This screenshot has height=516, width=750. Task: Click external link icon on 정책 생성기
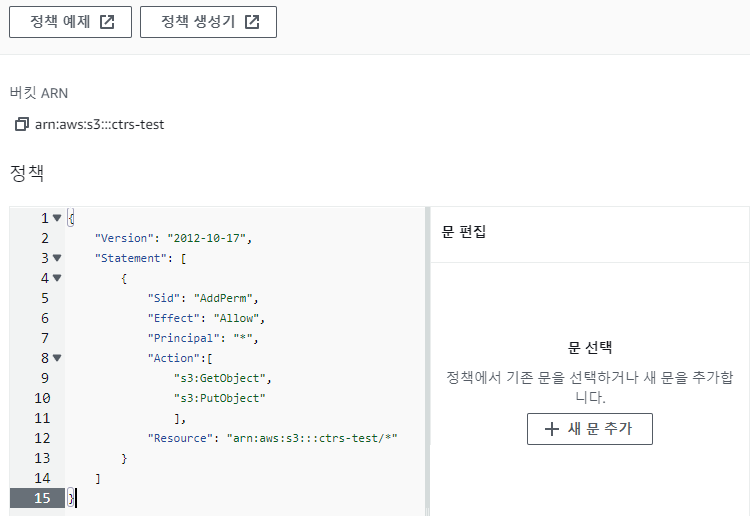click(x=252, y=22)
